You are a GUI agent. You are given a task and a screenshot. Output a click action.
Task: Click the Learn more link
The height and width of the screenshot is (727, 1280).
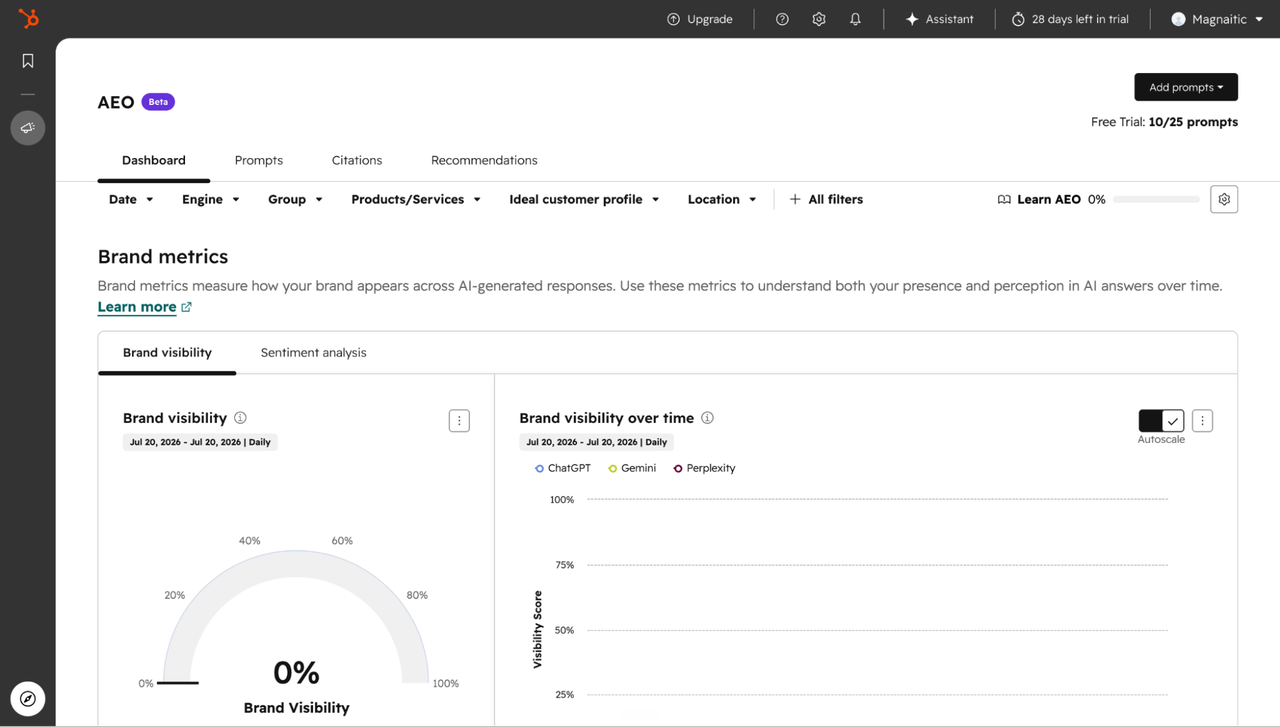(137, 307)
